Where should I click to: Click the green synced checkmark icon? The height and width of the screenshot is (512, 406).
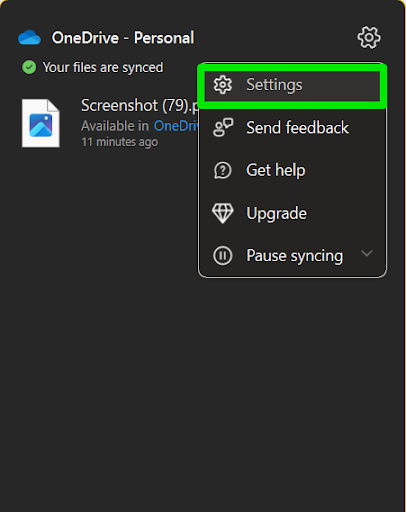point(29,67)
